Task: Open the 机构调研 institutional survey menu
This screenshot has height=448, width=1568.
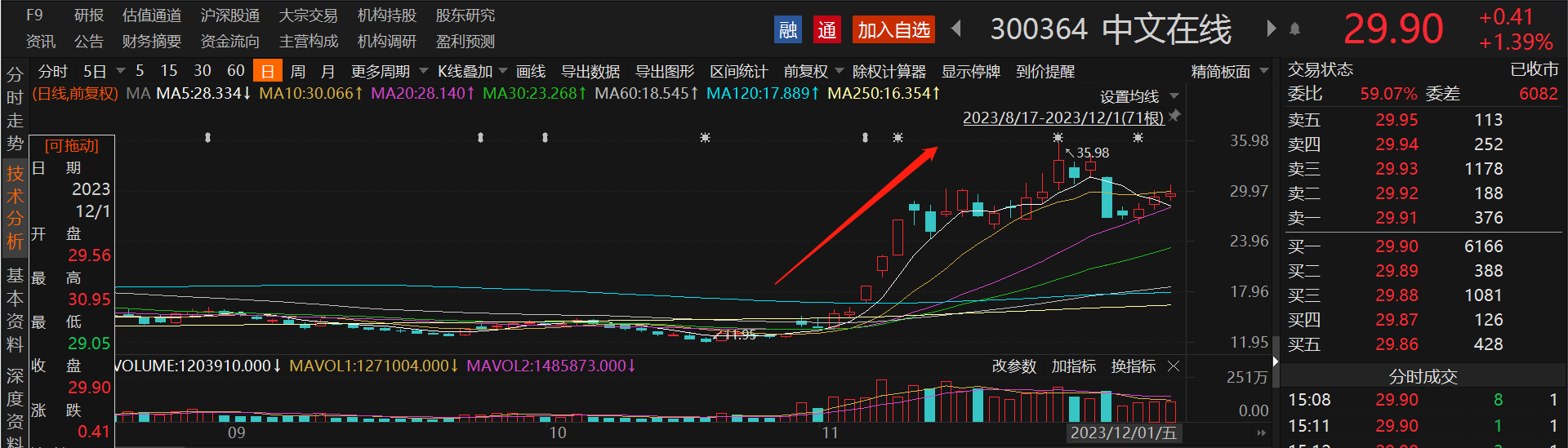Action: (387, 42)
